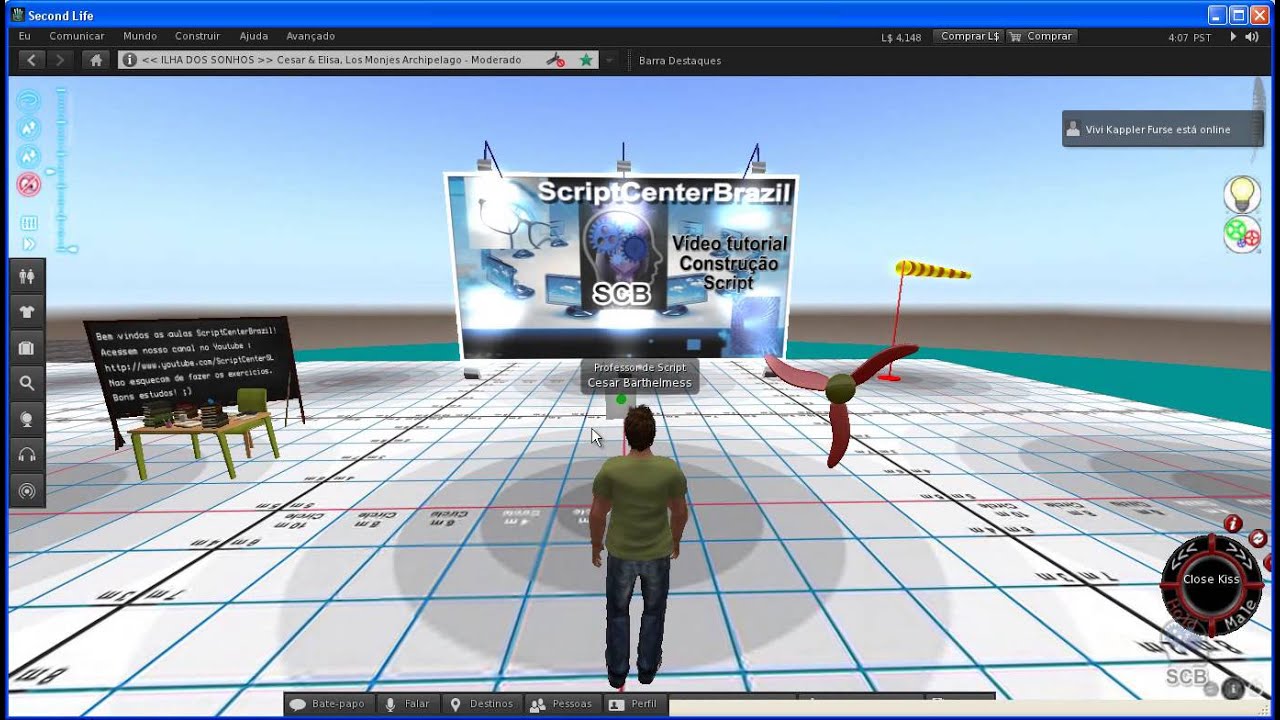
Task: Toggle media playback in the top bar
Action: [1233, 36]
